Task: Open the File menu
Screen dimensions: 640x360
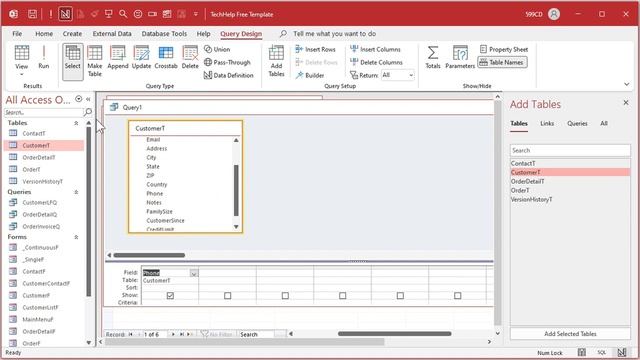Action: pyautogui.click(x=17, y=33)
